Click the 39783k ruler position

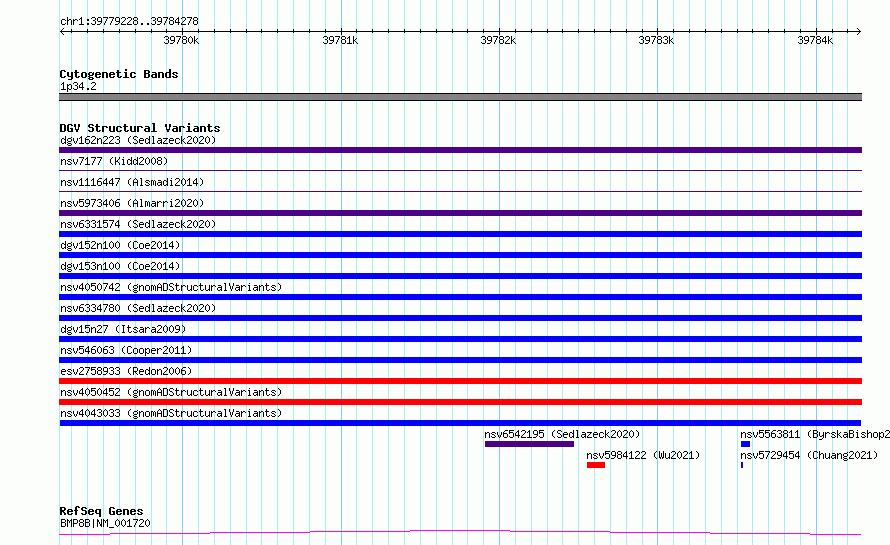click(x=656, y=40)
